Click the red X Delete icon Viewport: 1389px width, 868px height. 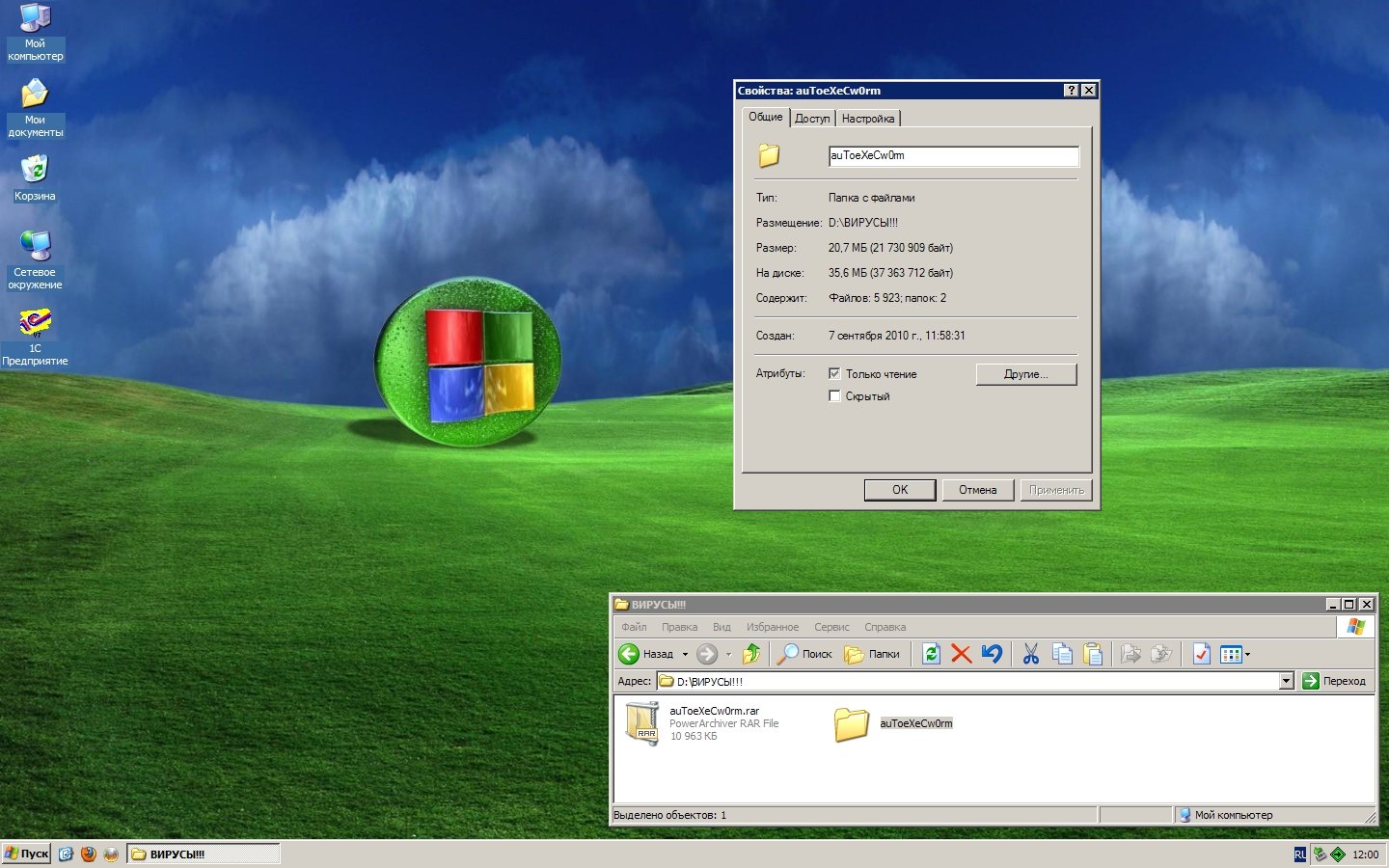961,654
